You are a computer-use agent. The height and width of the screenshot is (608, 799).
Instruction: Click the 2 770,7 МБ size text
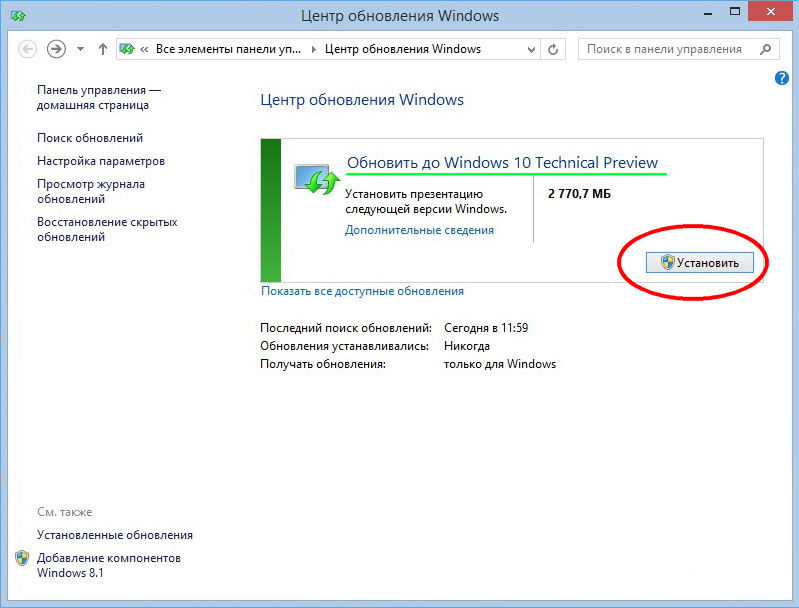pos(579,194)
